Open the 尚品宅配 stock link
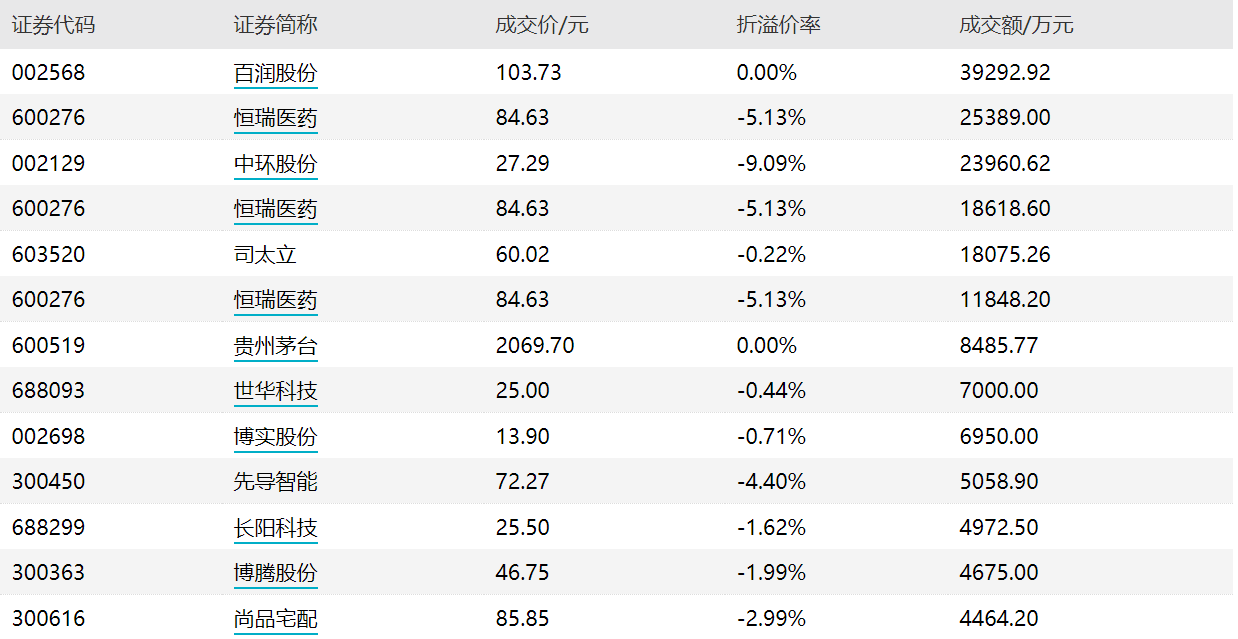Image resolution: width=1238 pixels, height=639 pixels. coord(275,619)
